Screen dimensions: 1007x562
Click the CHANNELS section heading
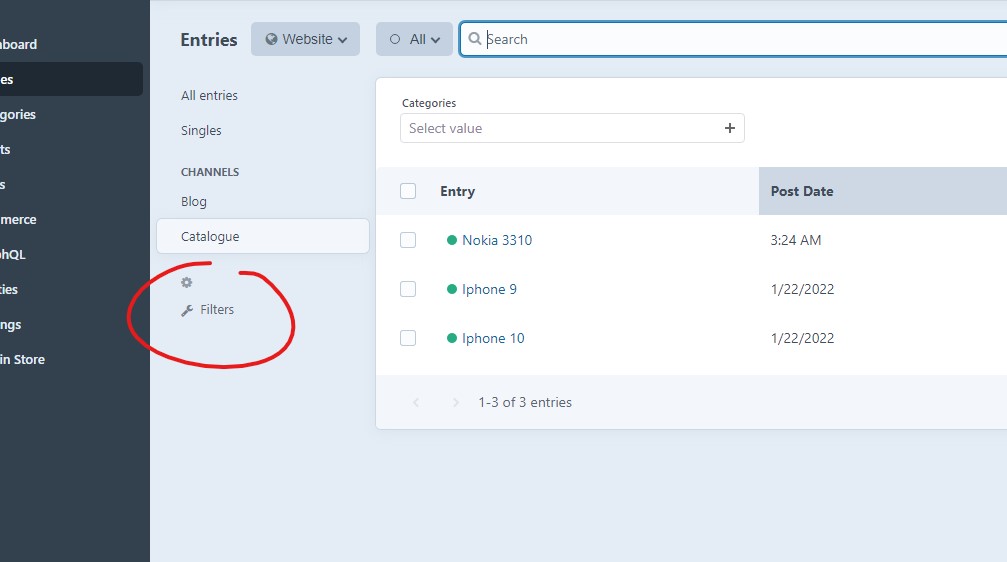click(x=210, y=172)
